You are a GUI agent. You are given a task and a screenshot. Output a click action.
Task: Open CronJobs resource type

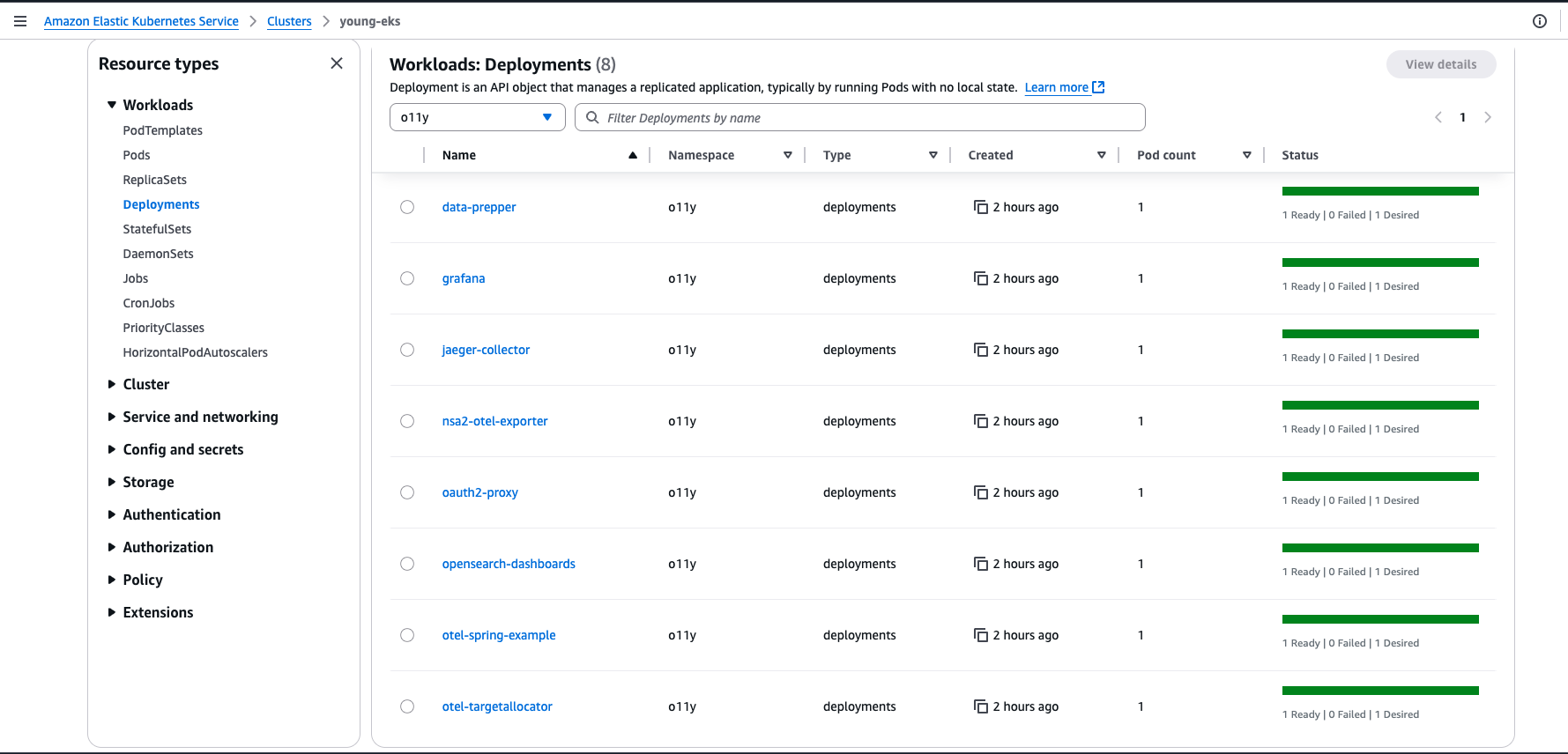(x=149, y=303)
